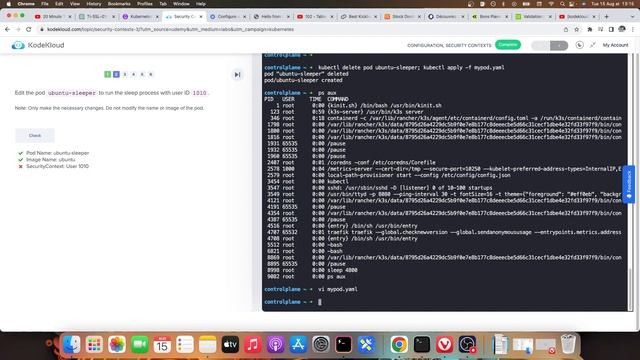
Task: Open the Profiles menu
Action: [x=144, y=4]
